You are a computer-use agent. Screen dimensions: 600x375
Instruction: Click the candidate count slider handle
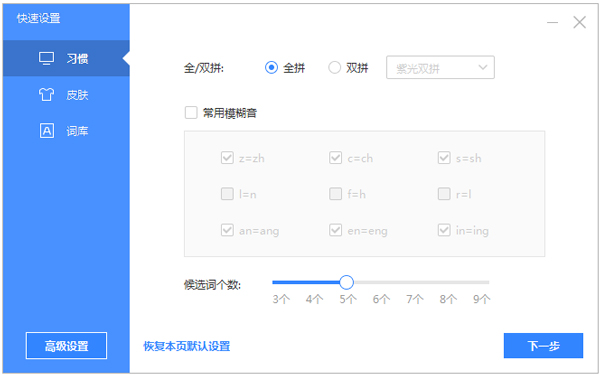pos(347,282)
